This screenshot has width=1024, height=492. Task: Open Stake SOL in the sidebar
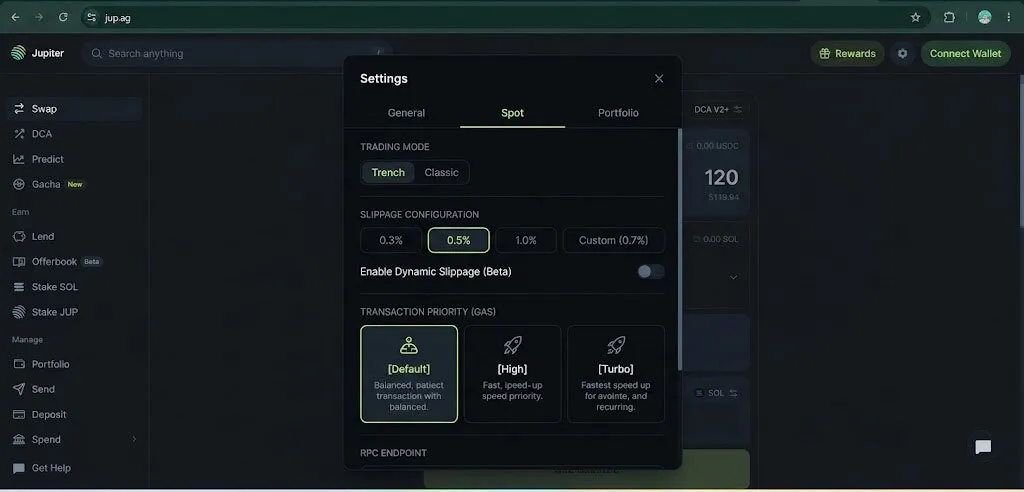coord(74,287)
